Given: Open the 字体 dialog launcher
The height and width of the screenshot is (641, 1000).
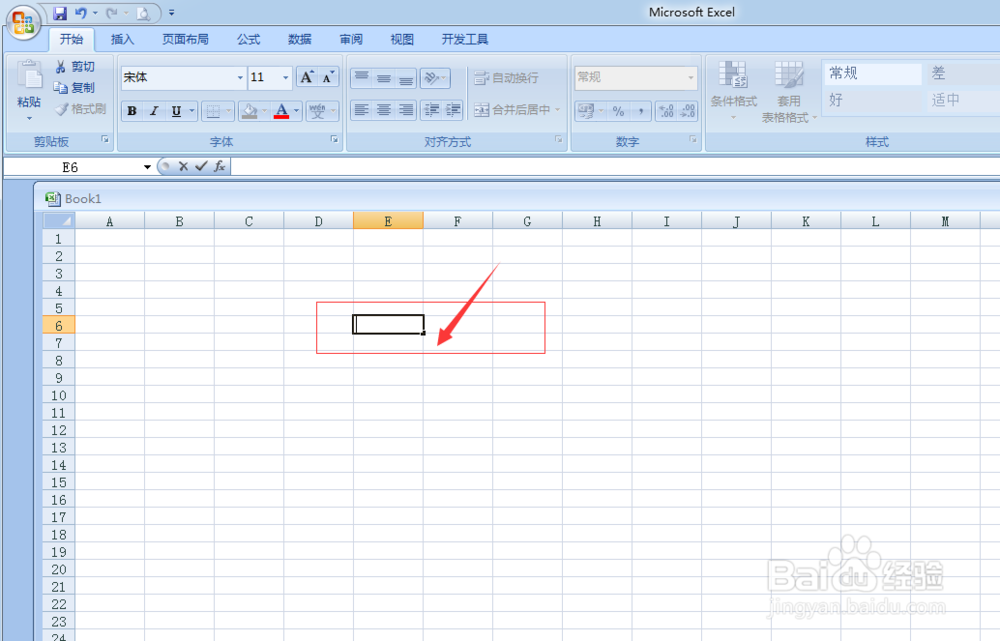Looking at the screenshot, I should (334, 139).
